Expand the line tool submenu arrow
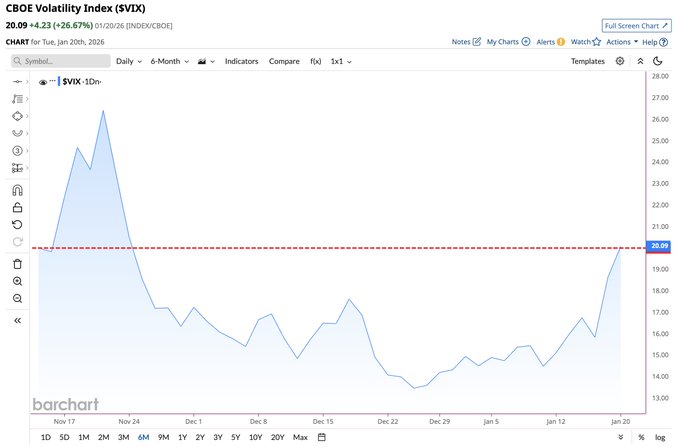 point(27,81)
